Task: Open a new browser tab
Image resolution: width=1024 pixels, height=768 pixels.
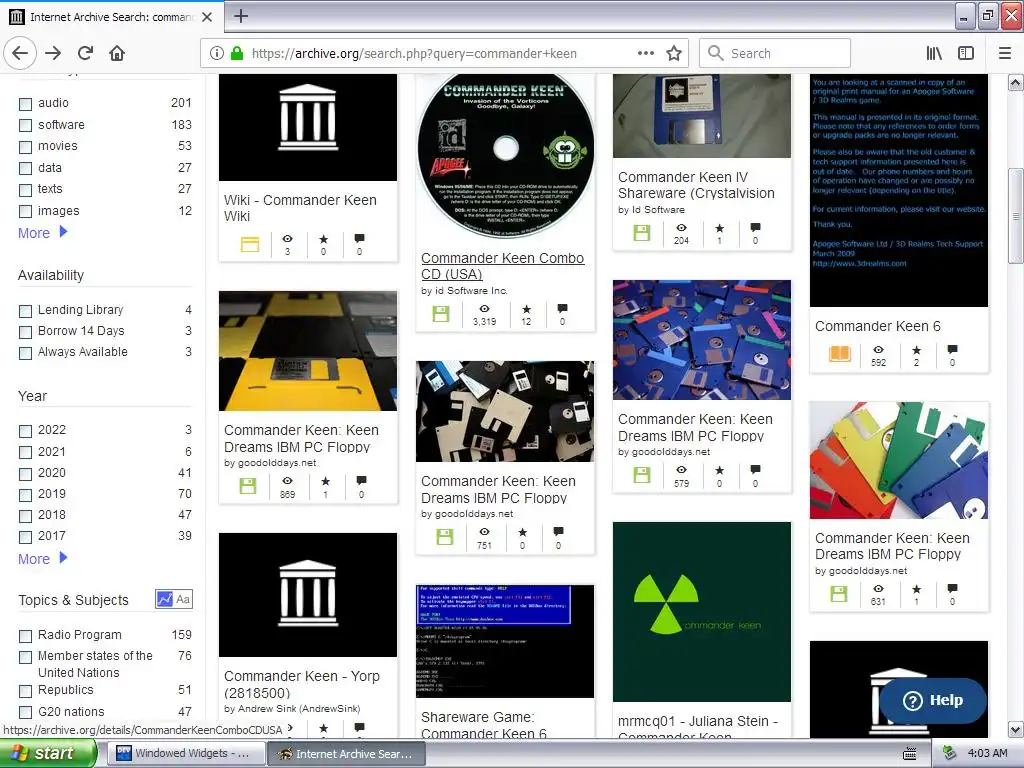Action: pyautogui.click(x=241, y=16)
